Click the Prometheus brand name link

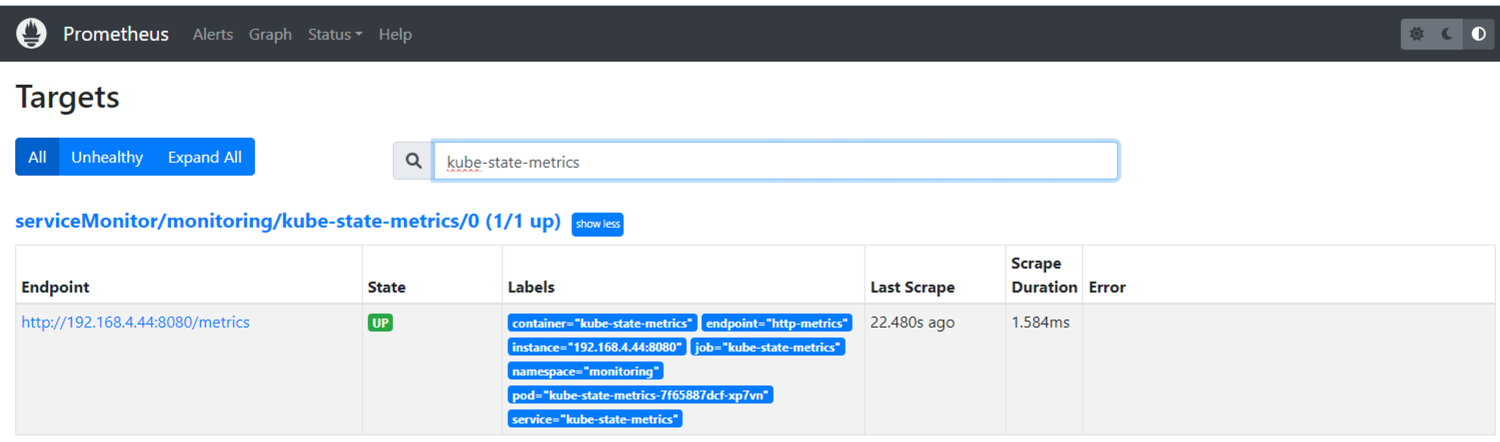pyautogui.click(x=116, y=34)
